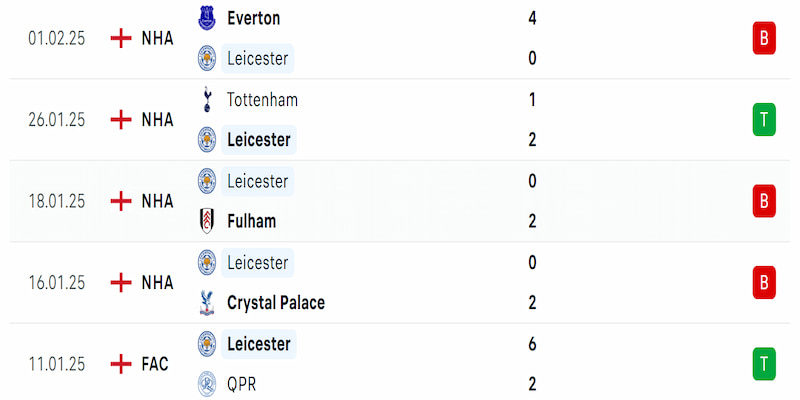The width and height of the screenshot is (800, 400).
Task: Click the NHA label on the 18.01.25 match
Action: coord(157,201)
